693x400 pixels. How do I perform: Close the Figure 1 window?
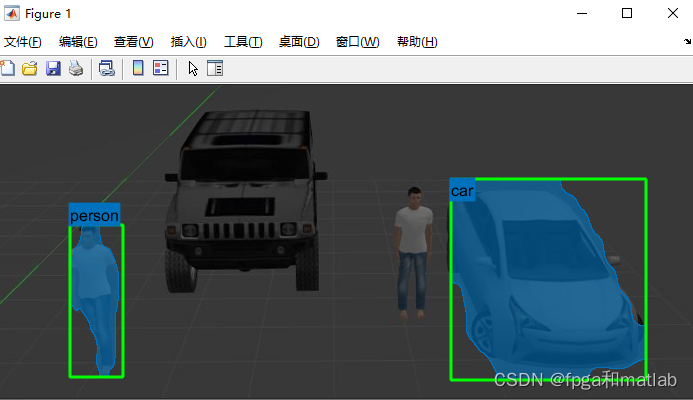673,13
